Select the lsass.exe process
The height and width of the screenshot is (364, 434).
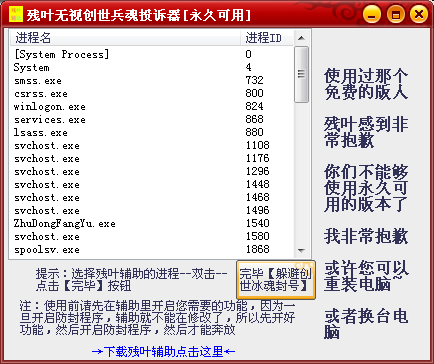point(152,132)
